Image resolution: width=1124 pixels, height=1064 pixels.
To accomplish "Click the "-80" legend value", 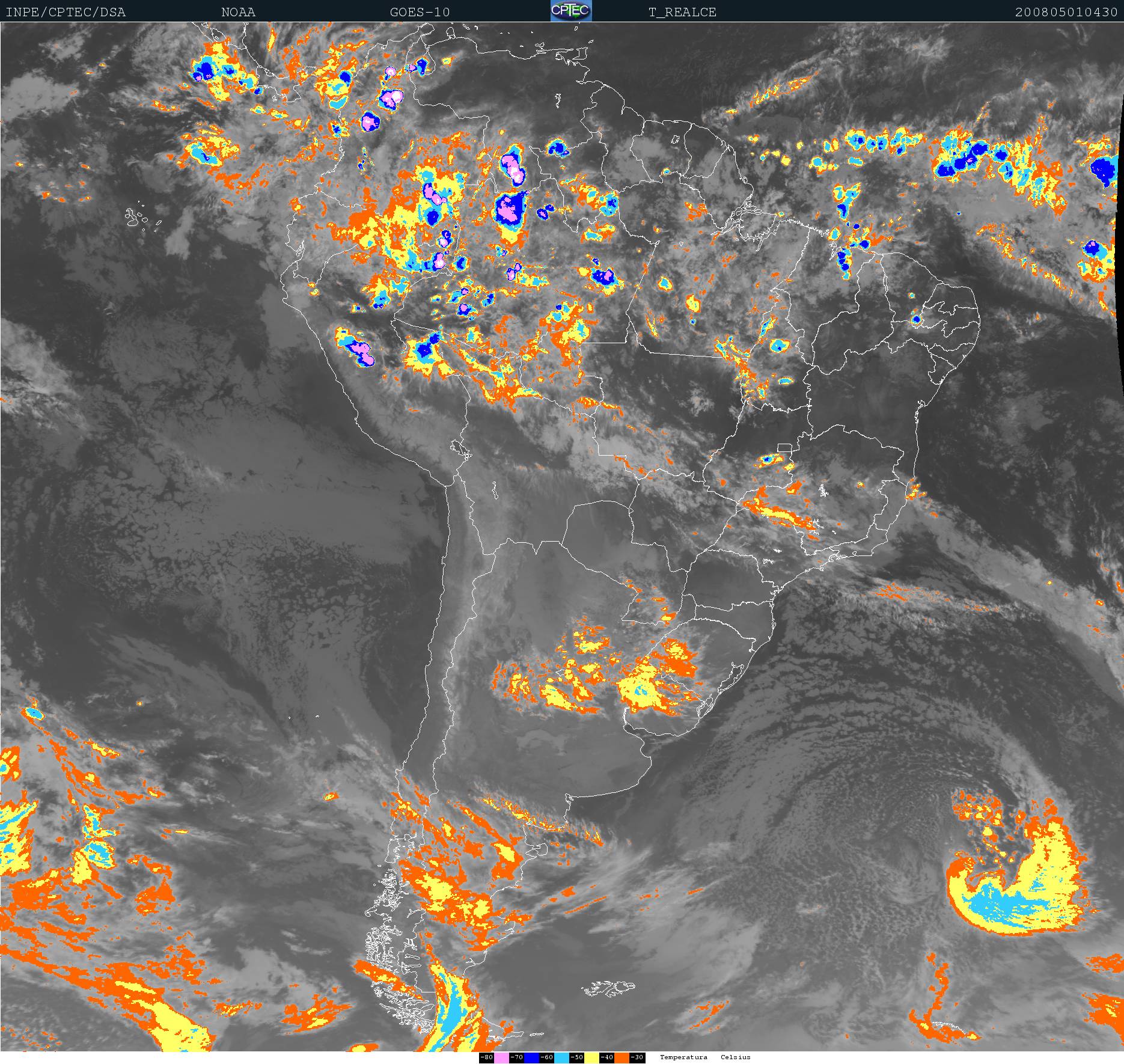I will point(486,1057).
